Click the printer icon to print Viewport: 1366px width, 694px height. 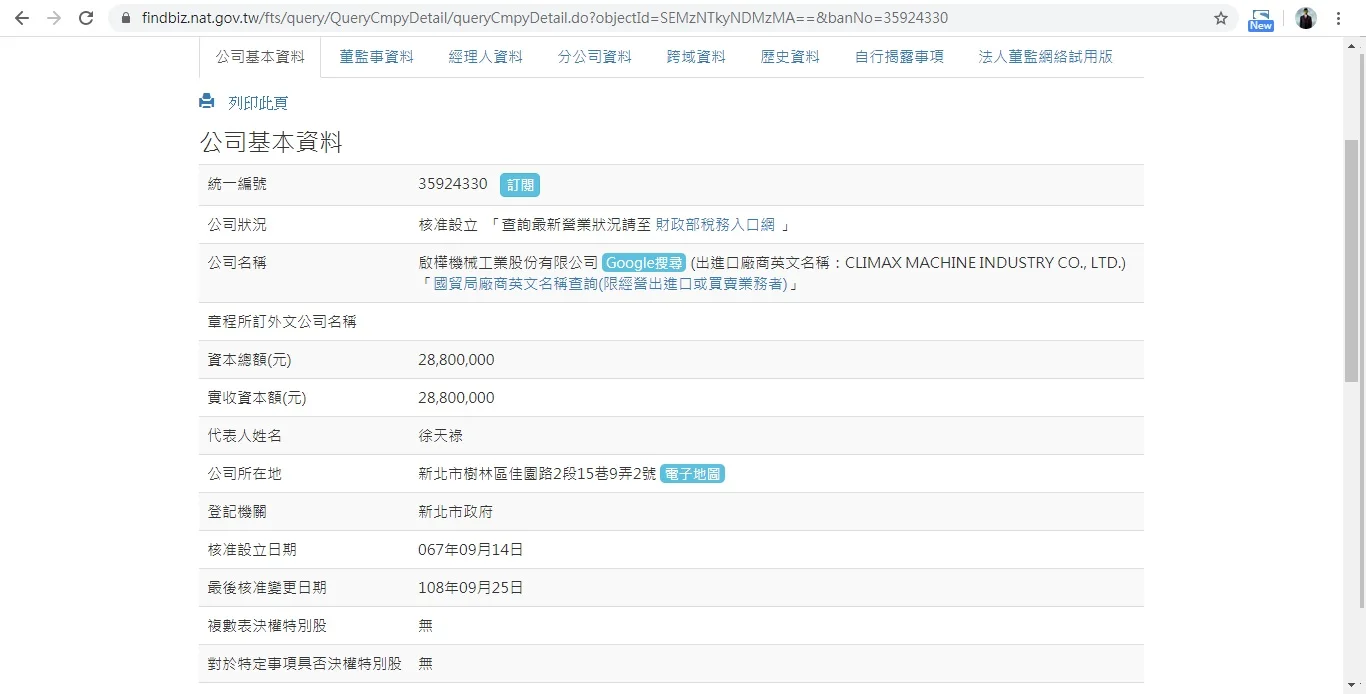(x=207, y=102)
